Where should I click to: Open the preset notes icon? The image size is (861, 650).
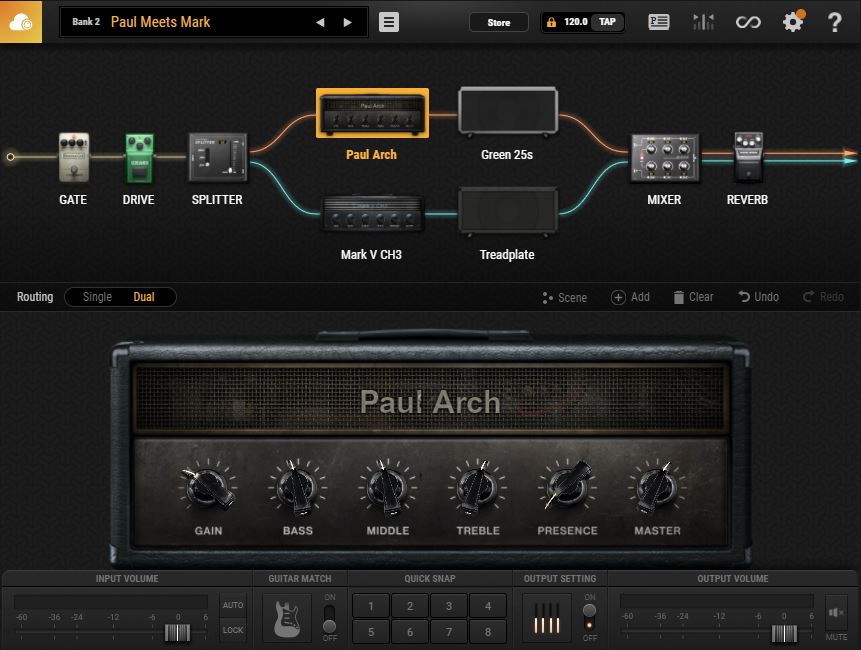pos(658,22)
